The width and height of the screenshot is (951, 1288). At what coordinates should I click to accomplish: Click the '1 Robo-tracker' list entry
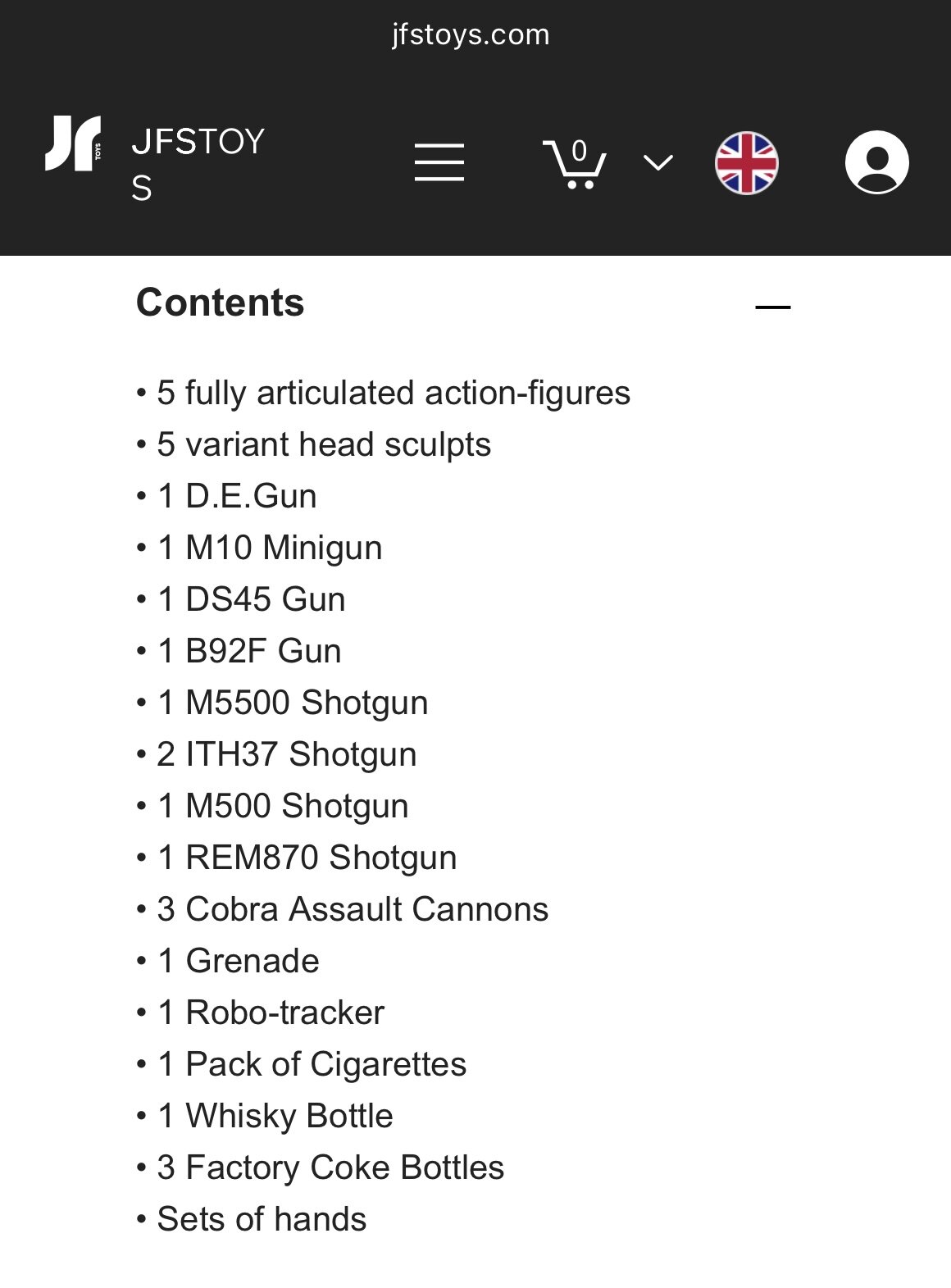pyautogui.click(x=261, y=1013)
